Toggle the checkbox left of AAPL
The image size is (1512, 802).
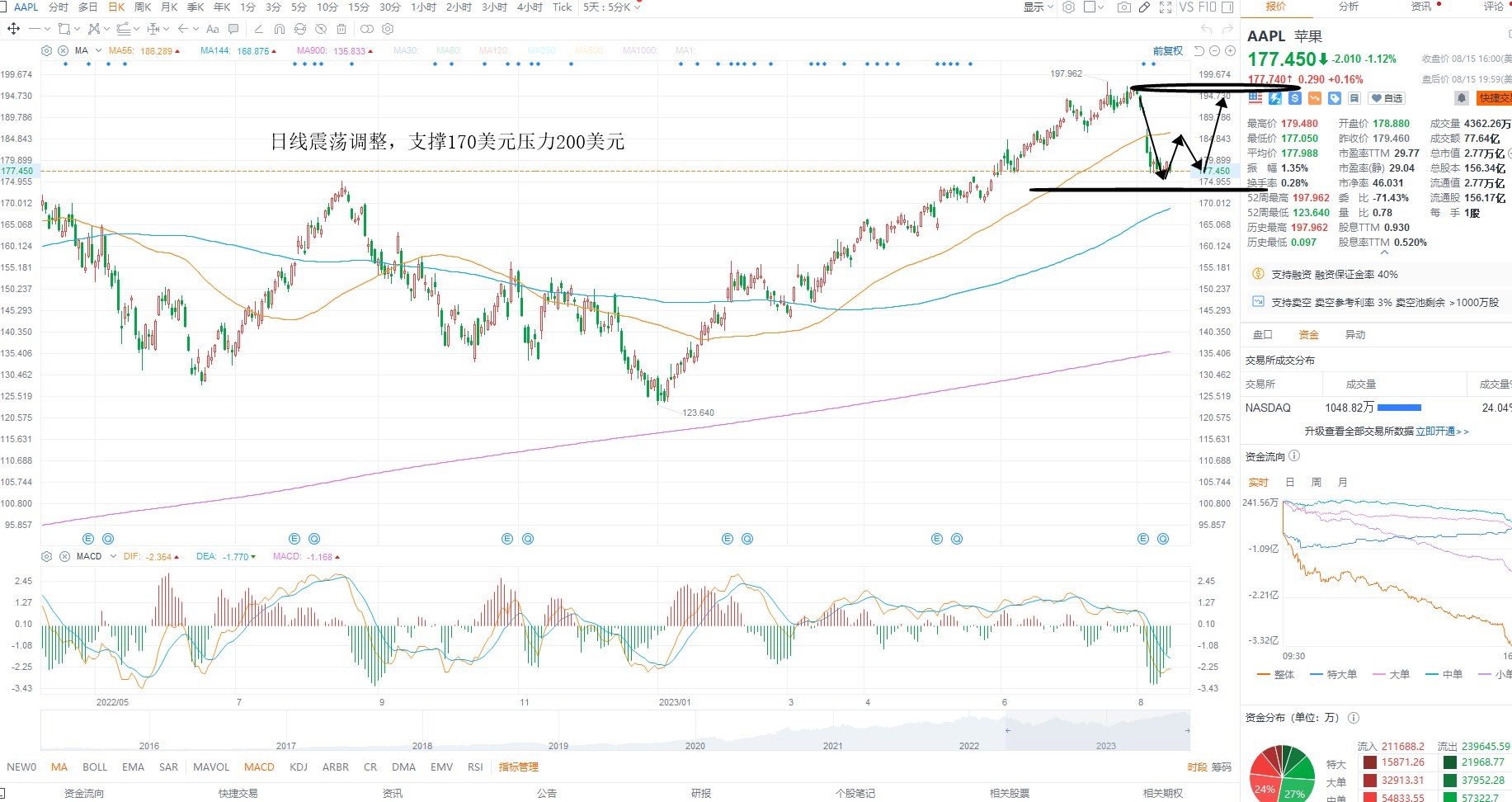click(4, 7)
